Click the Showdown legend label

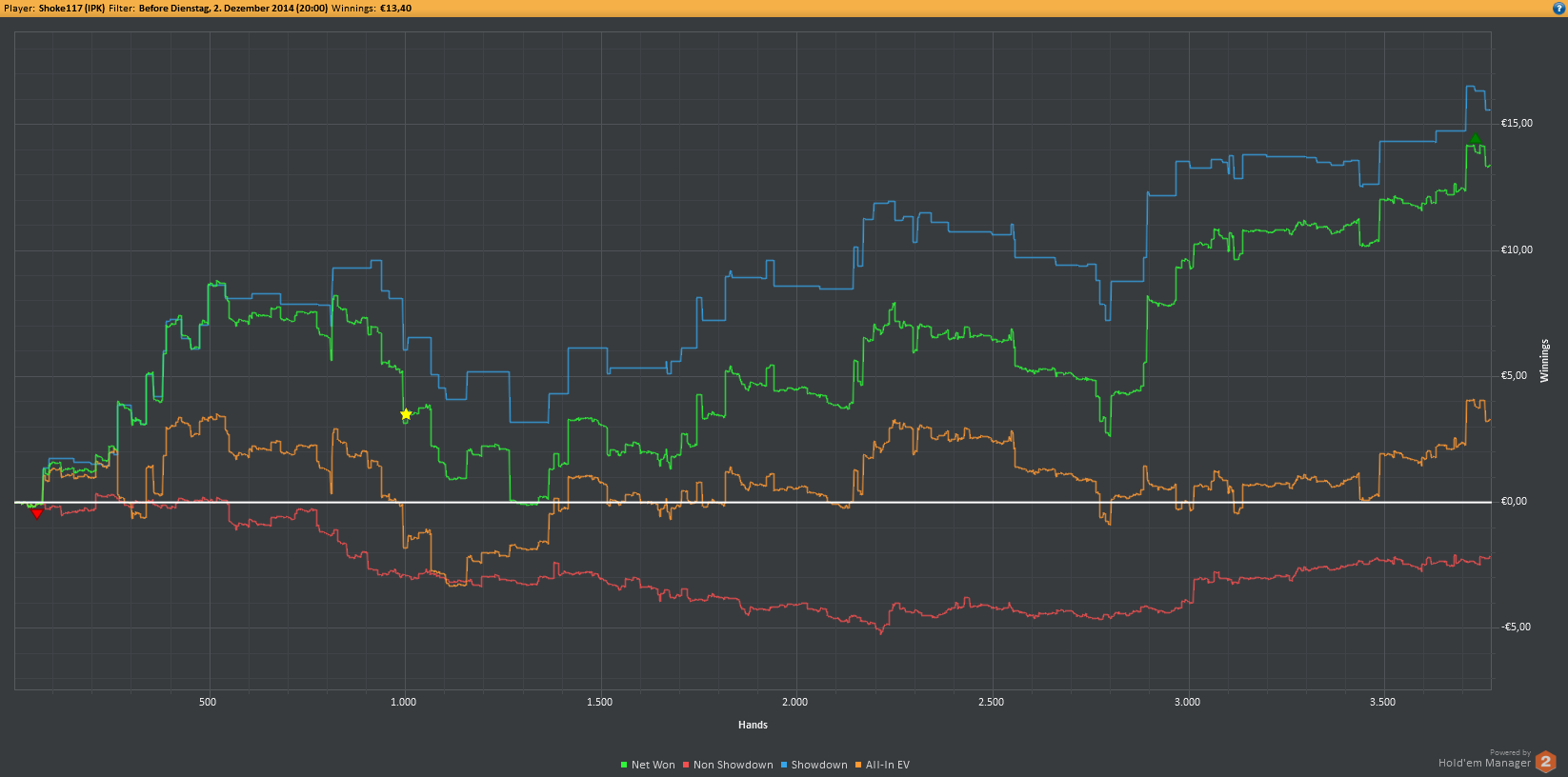(x=819, y=765)
